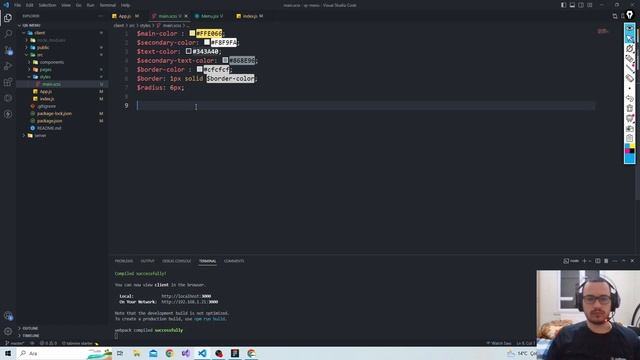Click the lightning-bolt icon in activity bar
Image resolution: width=640 pixels, height=360 pixels.
[8, 114]
